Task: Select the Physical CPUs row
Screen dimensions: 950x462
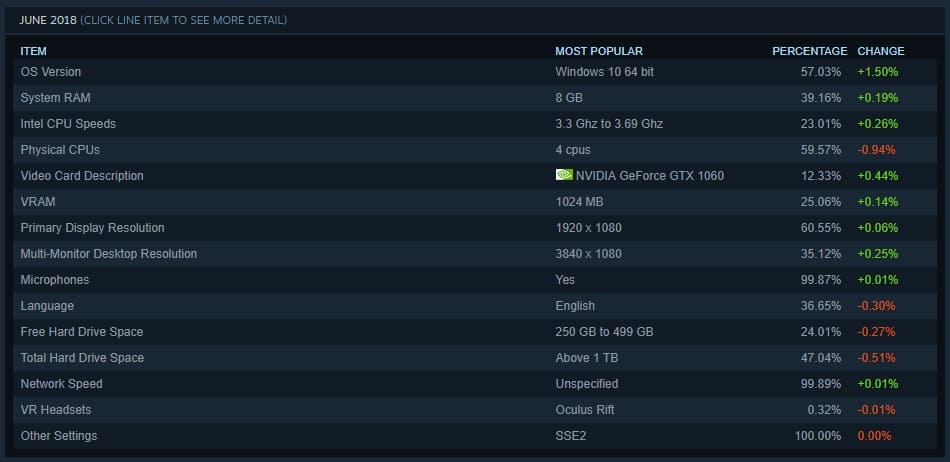Action: [474, 150]
